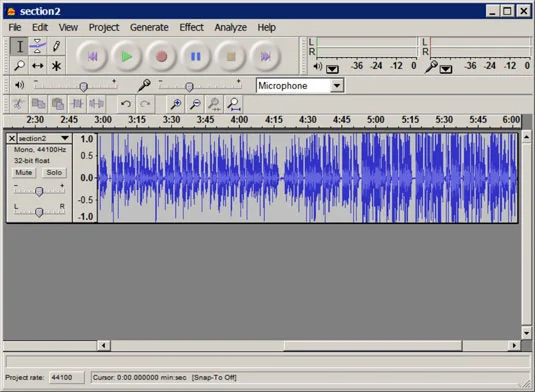Image resolution: width=535 pixels, height=392 pixels.
Task: Click the Skip to End button
Action: (x=265, y=57)
